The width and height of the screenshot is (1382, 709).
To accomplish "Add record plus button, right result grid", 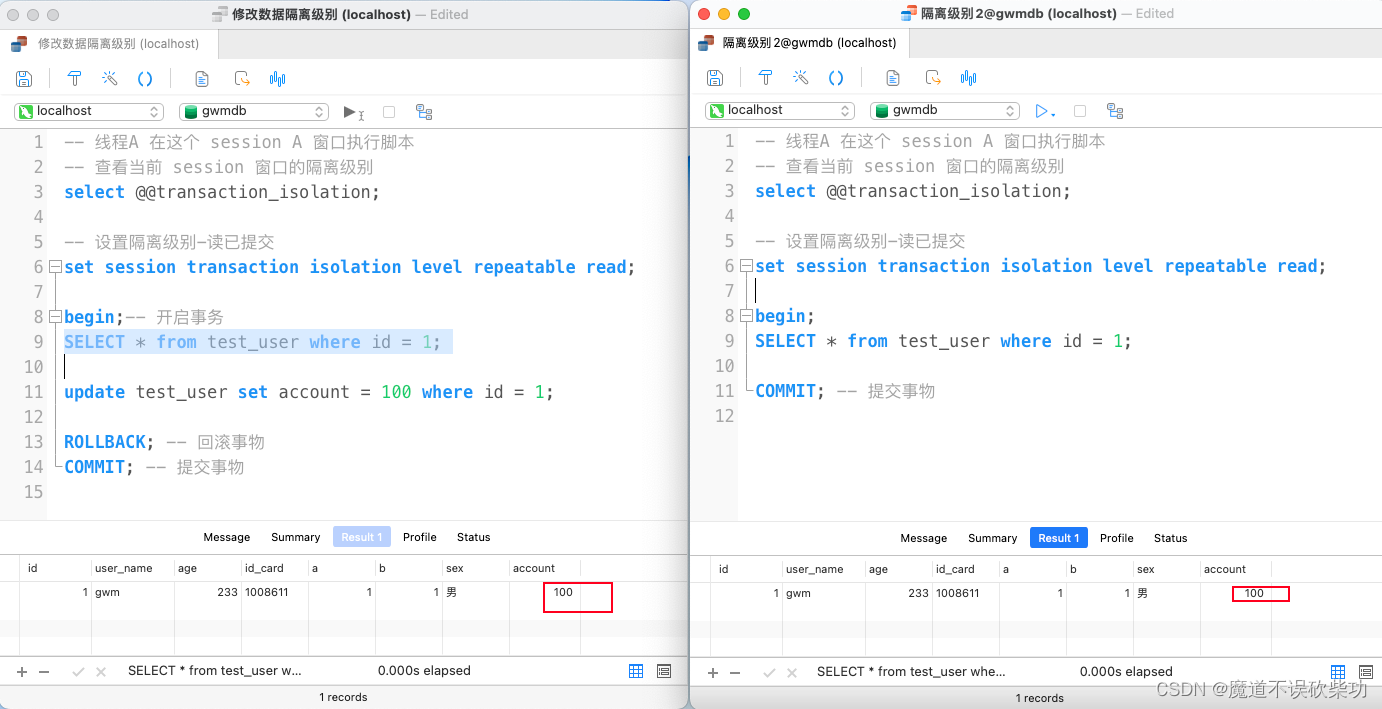I will tap(713, 673).
